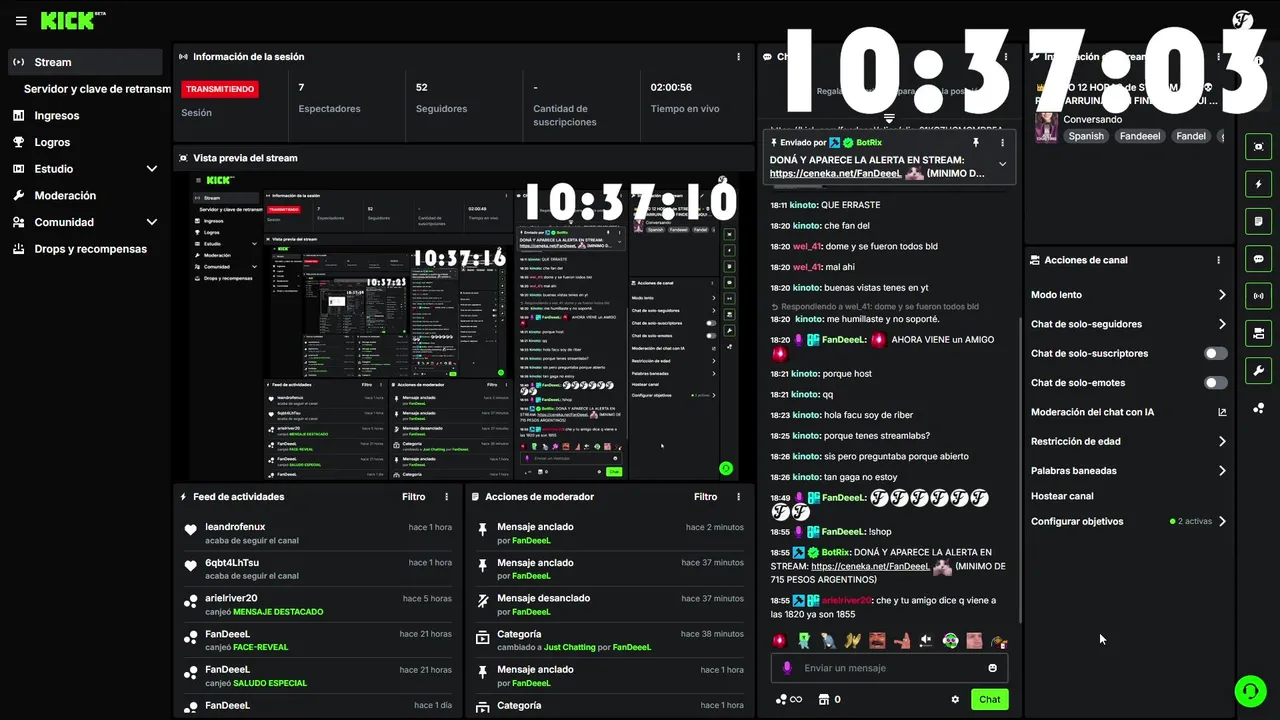This screenshot has width=1280, height=720.
Task: Enable Chat de solo-emotes toggle
Action: [x=1216, y=383]
